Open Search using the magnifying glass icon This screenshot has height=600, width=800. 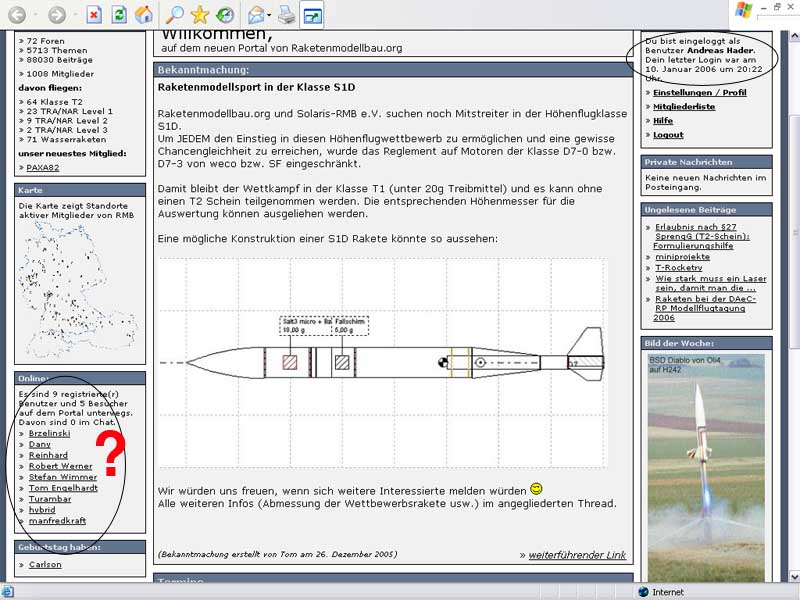[174, 14]
